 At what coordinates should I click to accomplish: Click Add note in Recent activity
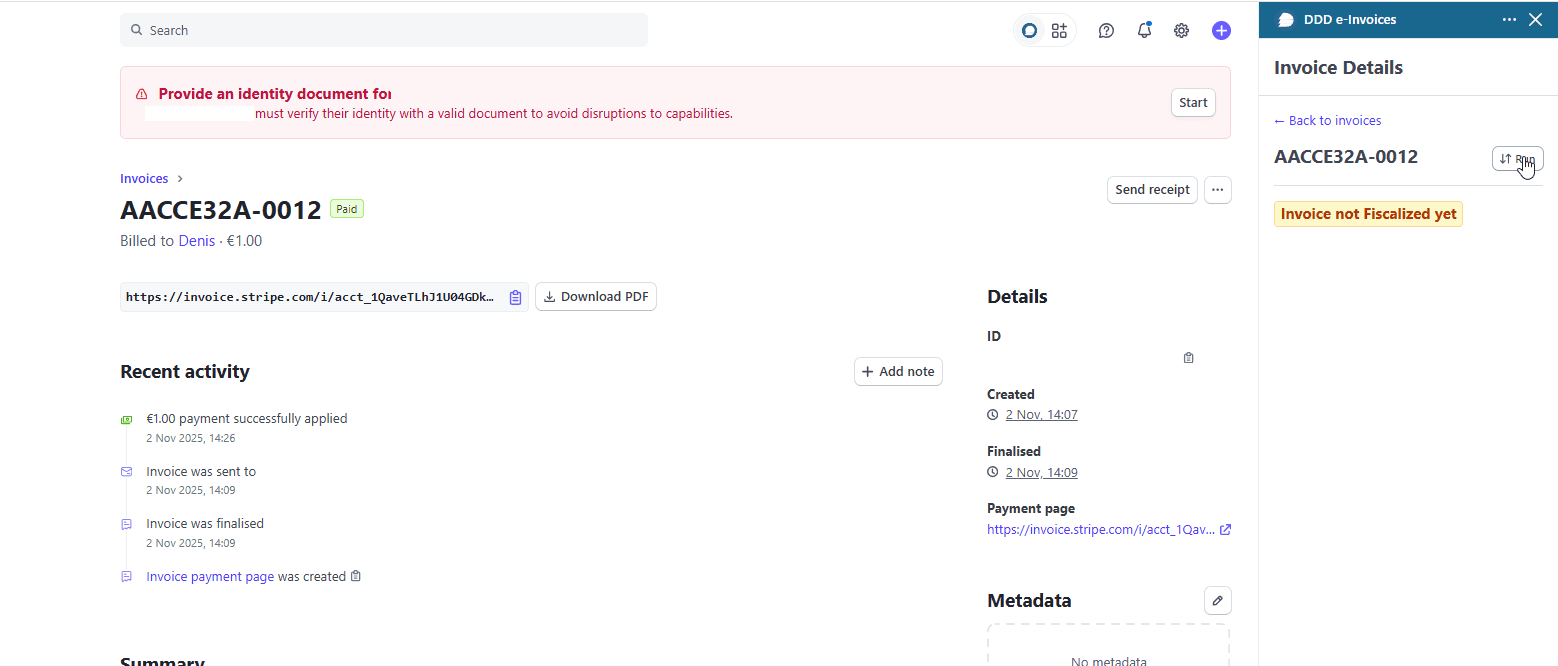(x=897, y=370)
